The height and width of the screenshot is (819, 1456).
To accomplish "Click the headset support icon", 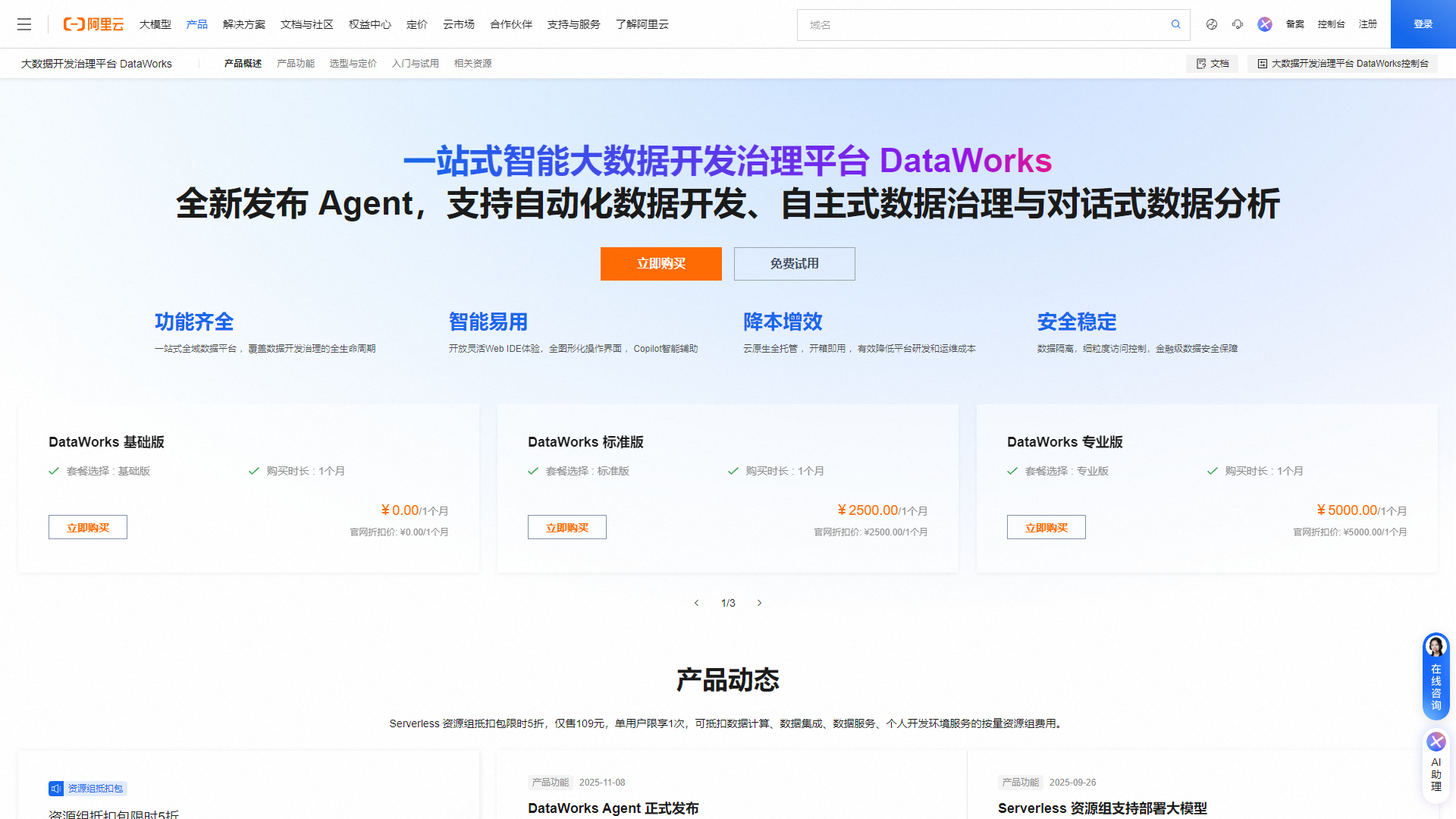I will 1238,24.
